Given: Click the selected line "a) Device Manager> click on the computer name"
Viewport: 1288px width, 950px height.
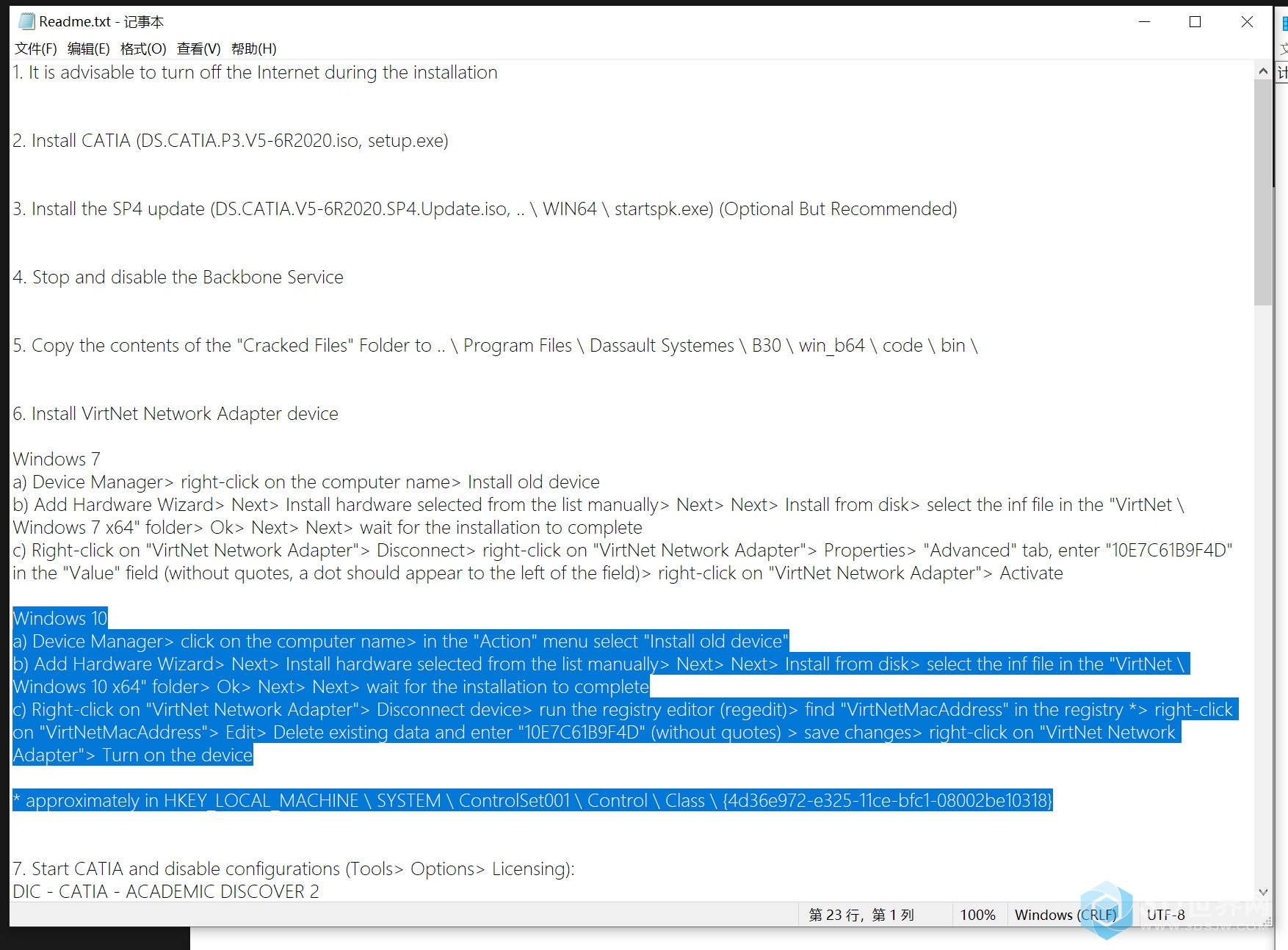Looking at the screenshot, I should (x=400, y=642).
